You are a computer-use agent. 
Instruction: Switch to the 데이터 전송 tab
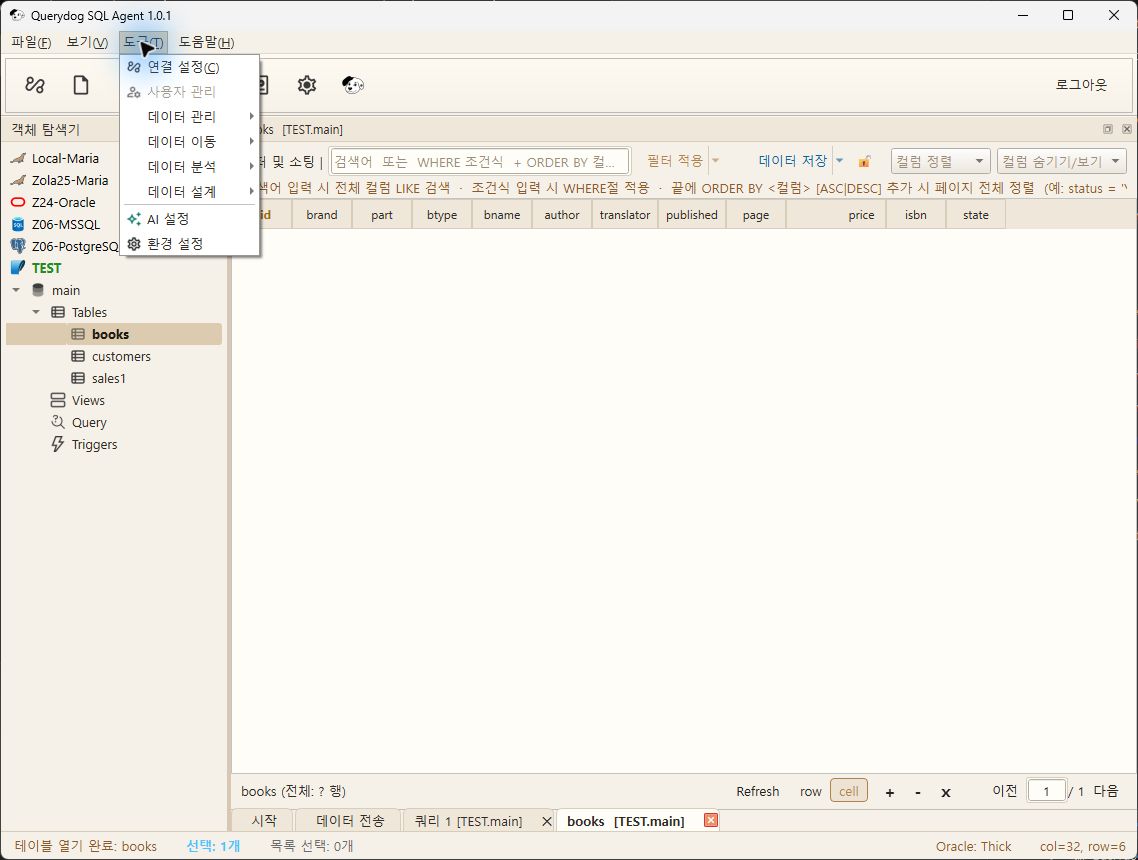[350, 821]
